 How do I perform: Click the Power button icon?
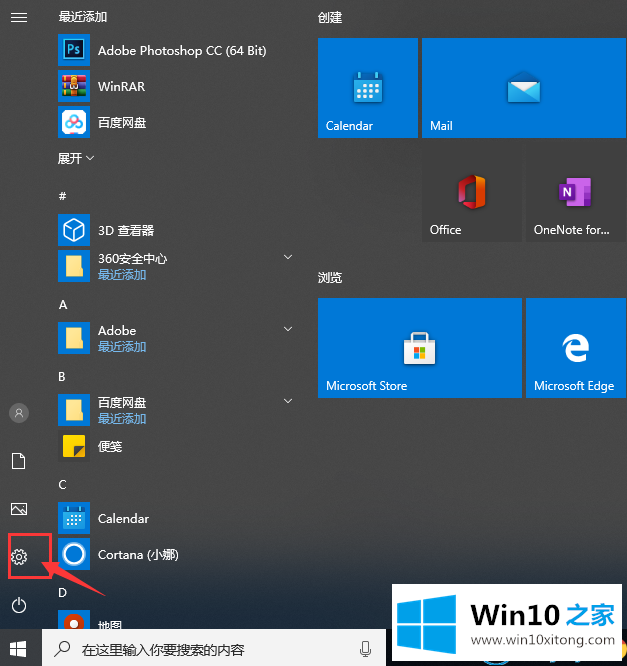19,605
